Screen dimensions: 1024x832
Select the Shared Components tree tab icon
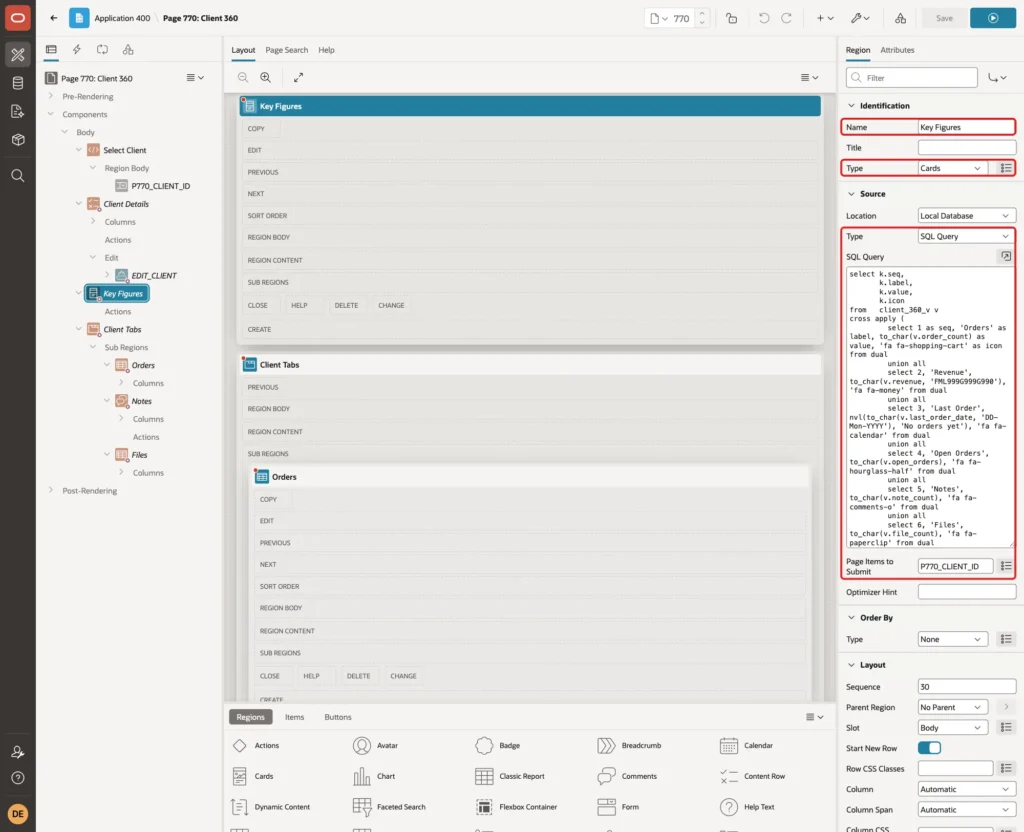coord(128,50)
